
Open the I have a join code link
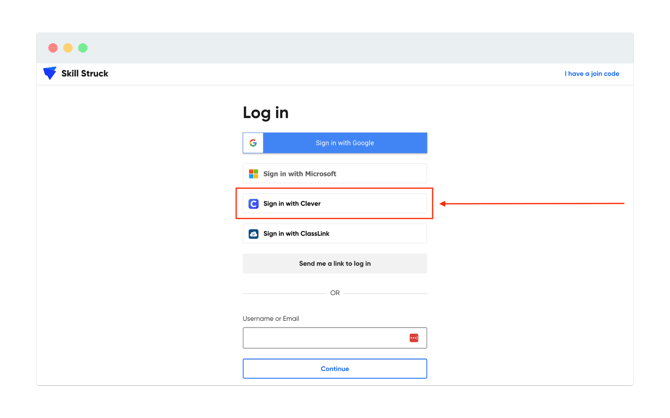(x=591, y=74)
